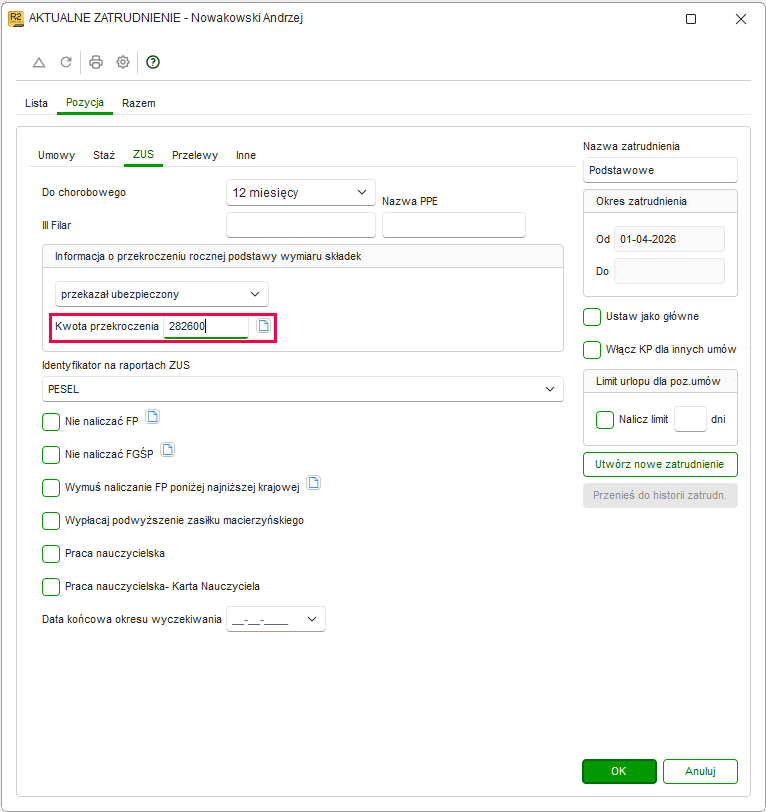Click the R2 application icon in title bar
The image size is (766, 812).
pos(16,19)
